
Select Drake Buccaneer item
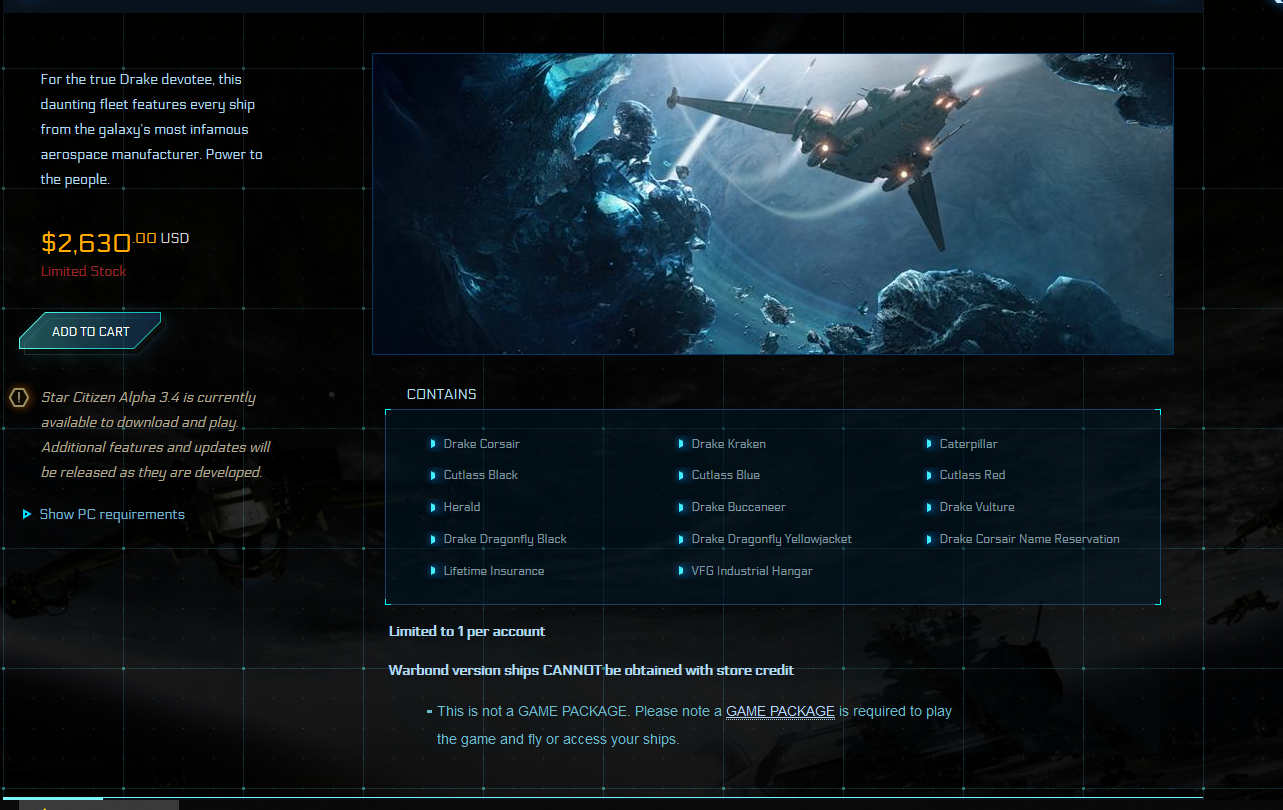(x=738, y=507)
